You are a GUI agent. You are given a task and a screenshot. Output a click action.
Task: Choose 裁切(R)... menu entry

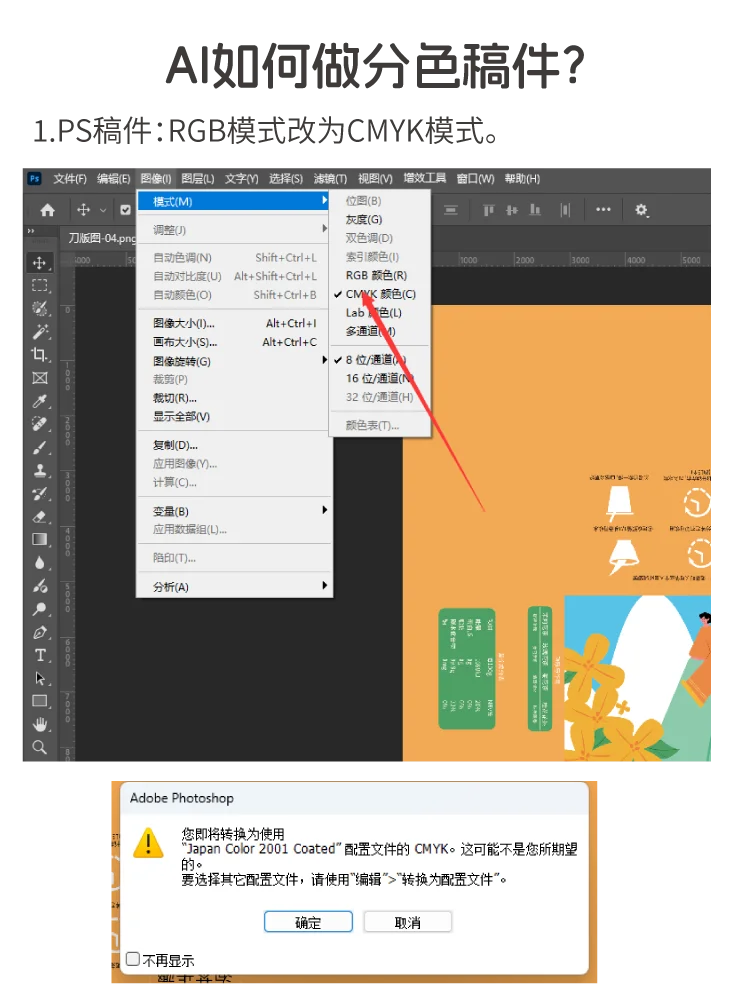[x=234, y=398]
